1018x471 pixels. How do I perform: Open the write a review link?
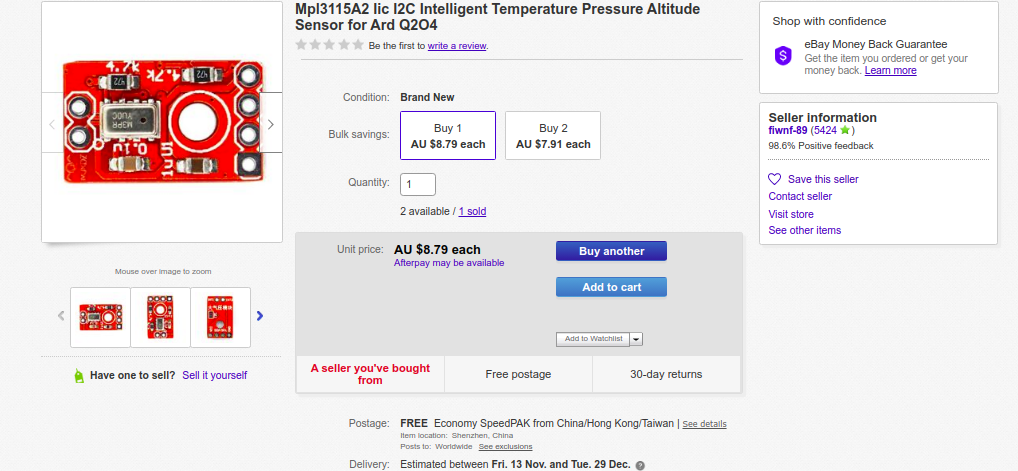[457, 46]
